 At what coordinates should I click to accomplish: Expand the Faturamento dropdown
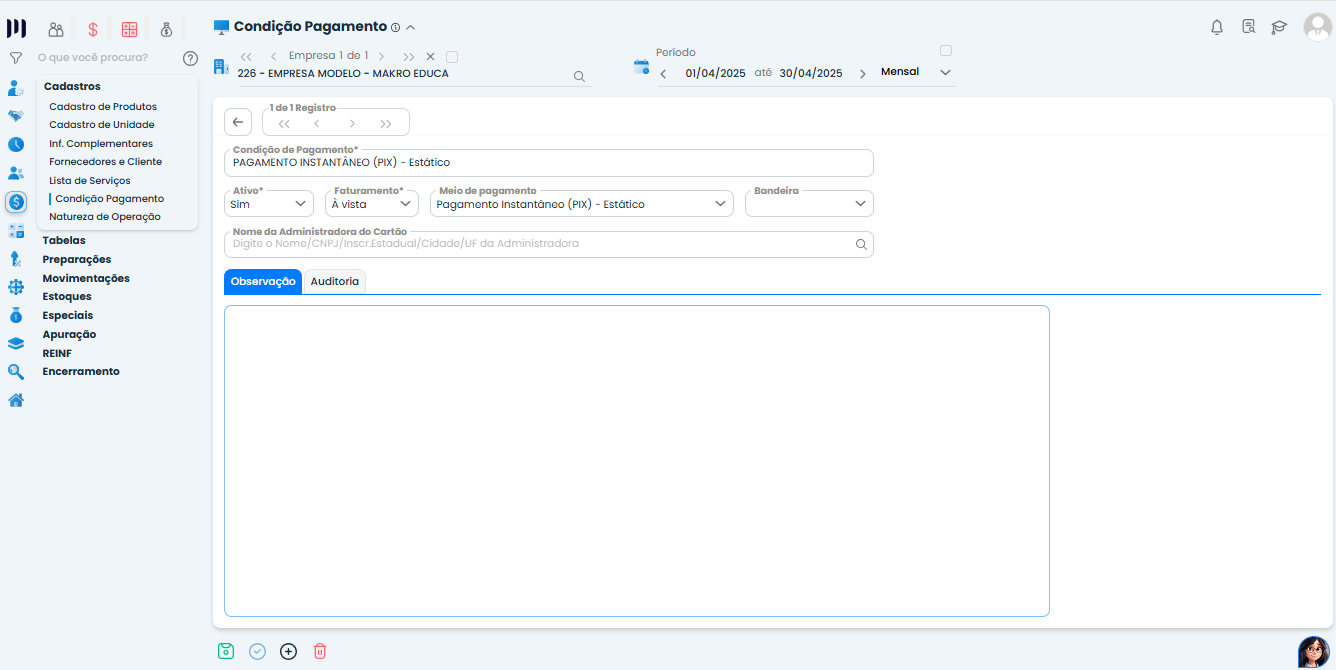click(x=371, y=204)
